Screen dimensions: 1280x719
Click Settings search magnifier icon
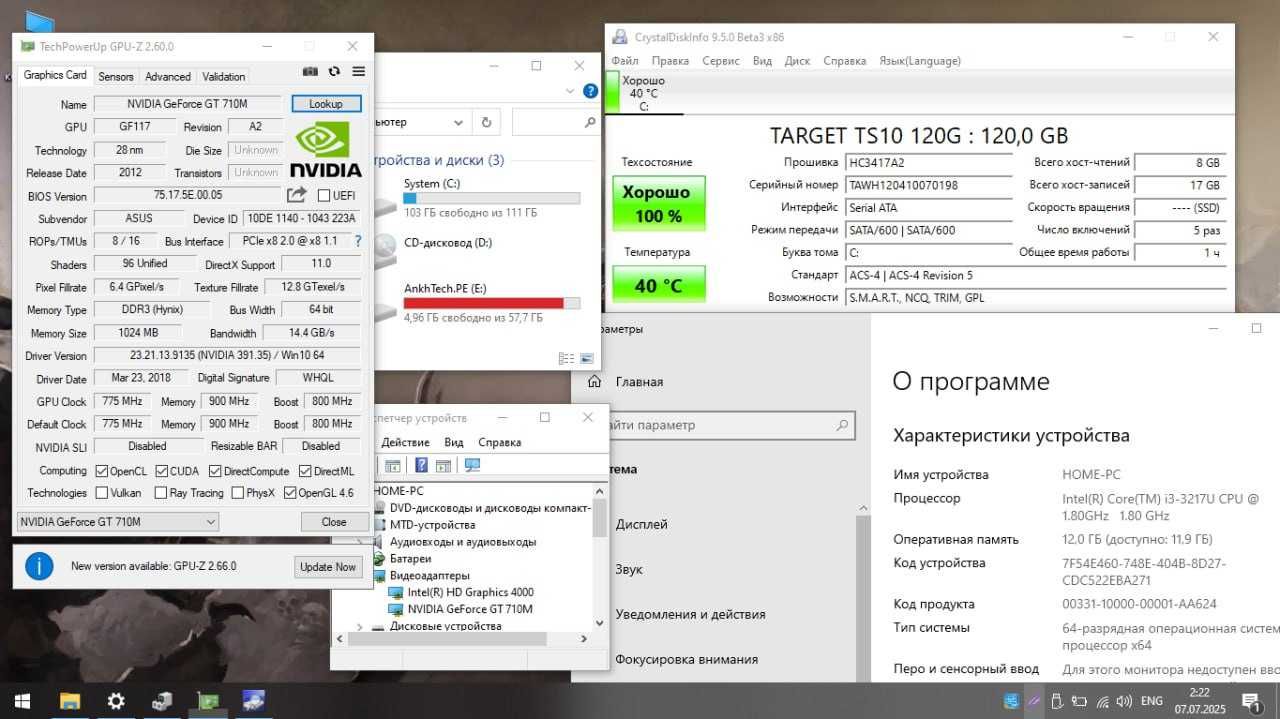tap(842, 425)
